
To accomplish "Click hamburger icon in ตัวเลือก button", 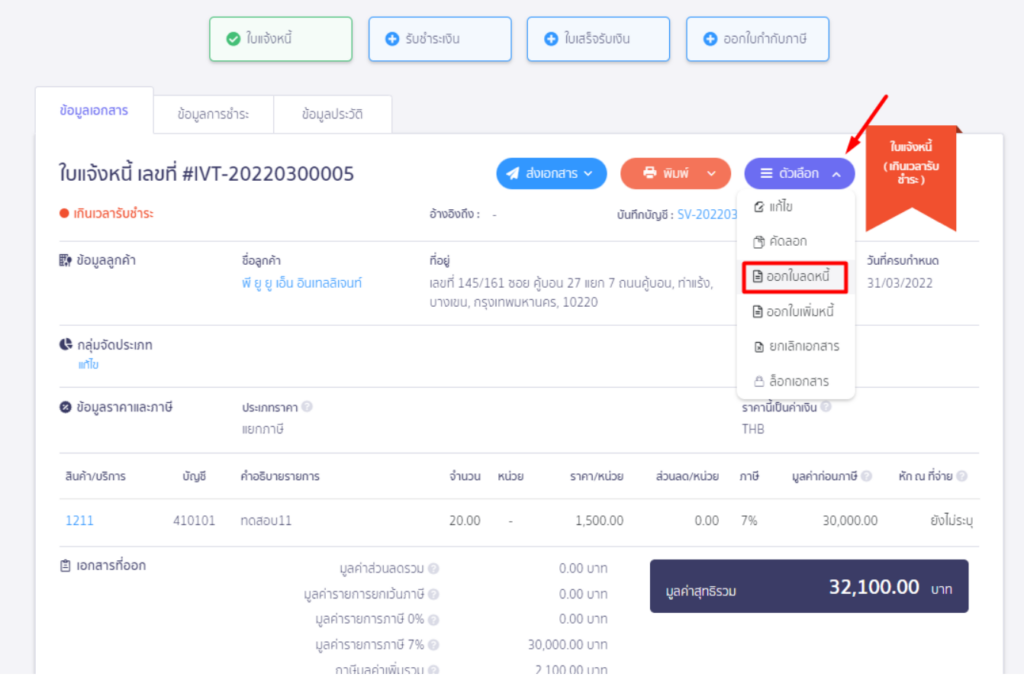I will [767, 174].
